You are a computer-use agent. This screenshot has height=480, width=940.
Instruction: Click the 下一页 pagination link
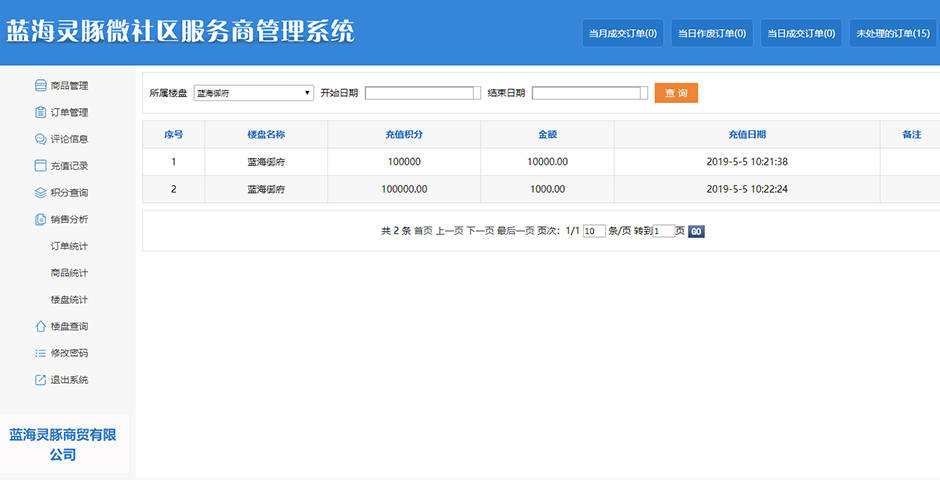click(480, 231)
